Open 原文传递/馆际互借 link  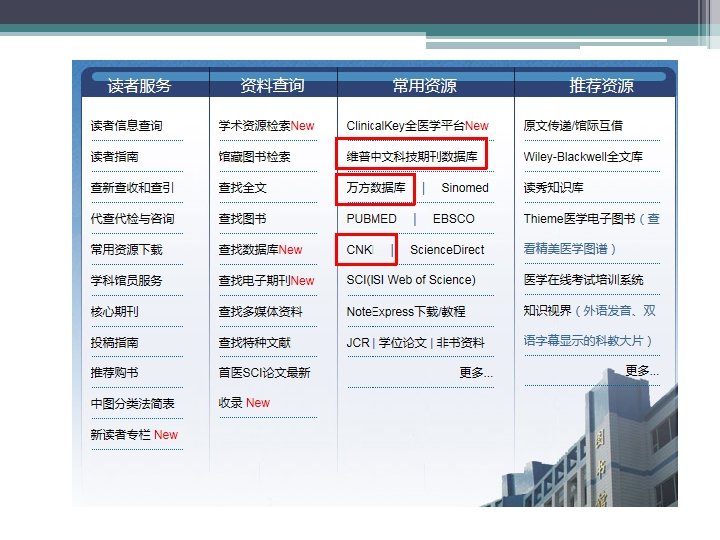click(573, 126)
